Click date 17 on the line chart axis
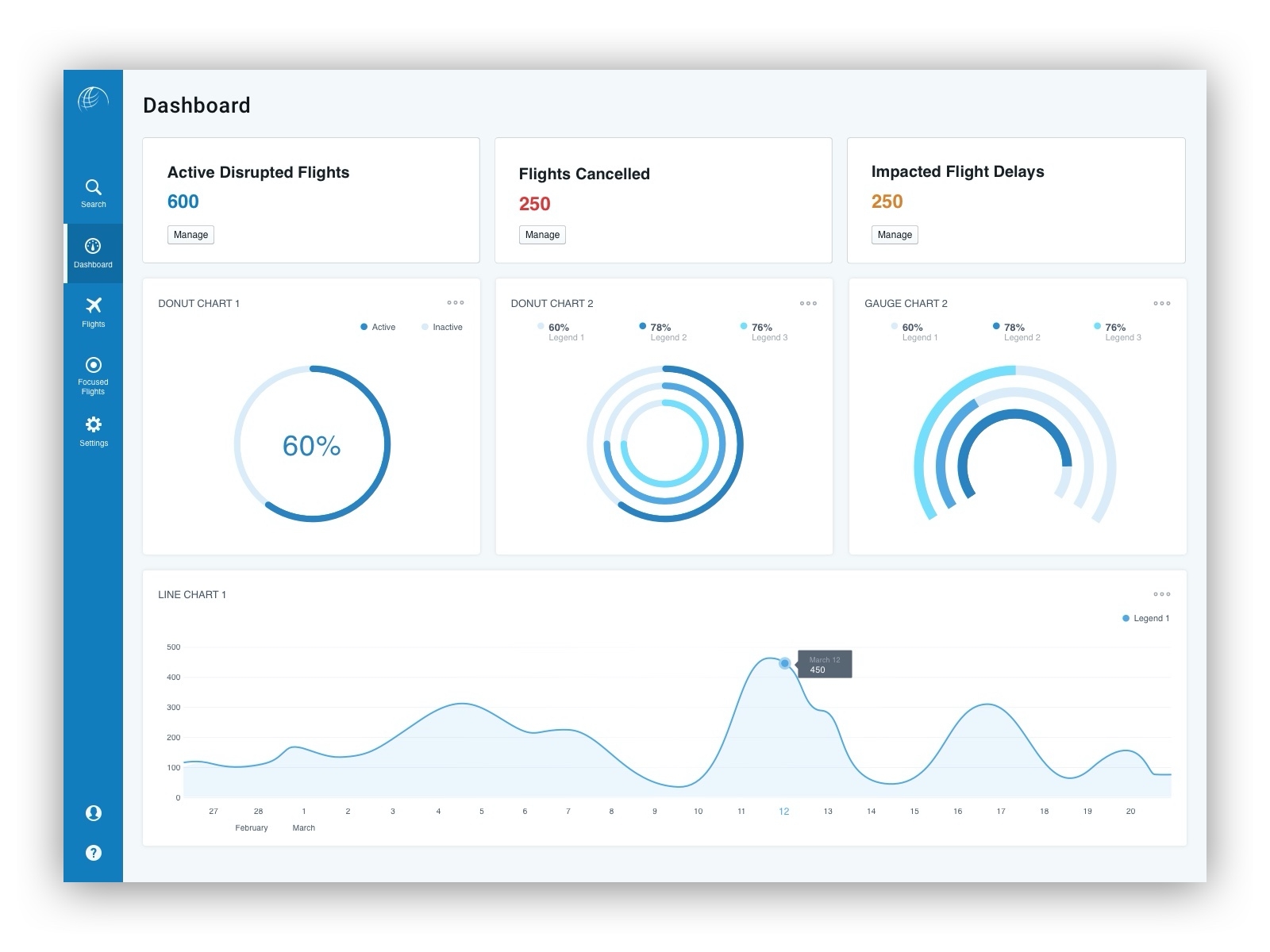 (1001, 812)
